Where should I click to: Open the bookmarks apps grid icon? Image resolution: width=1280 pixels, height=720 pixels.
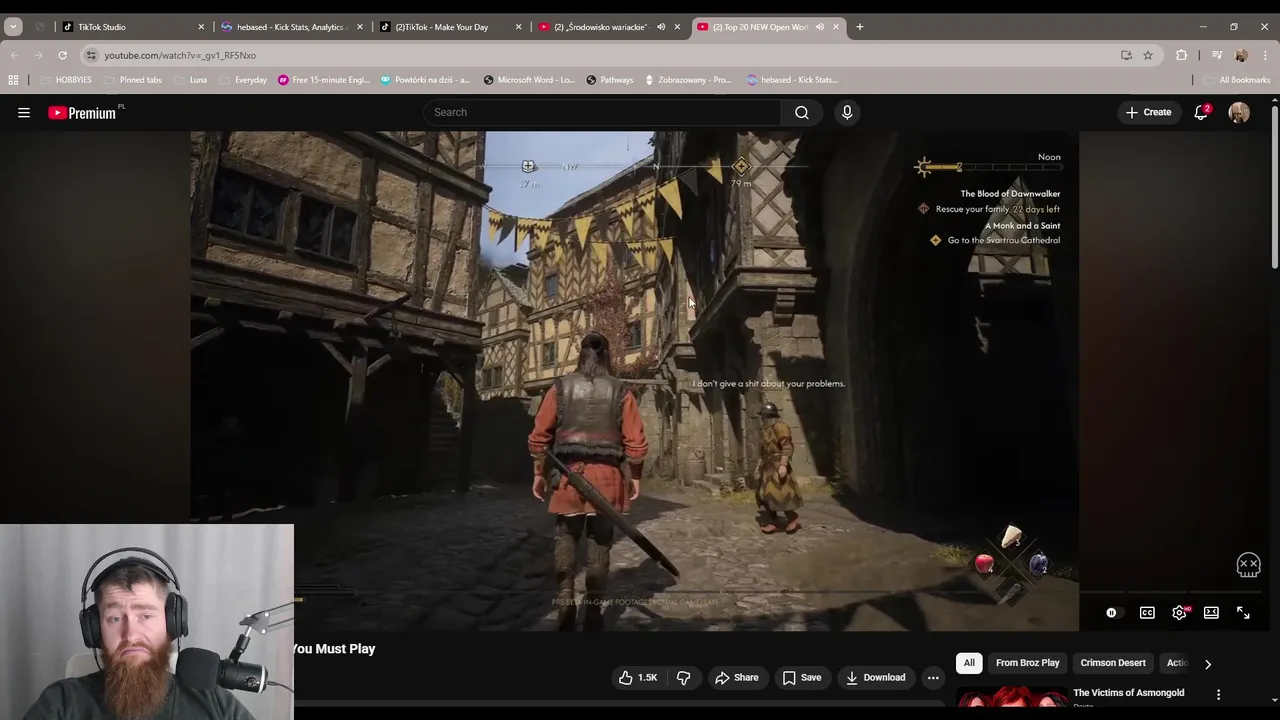point(13,80)
